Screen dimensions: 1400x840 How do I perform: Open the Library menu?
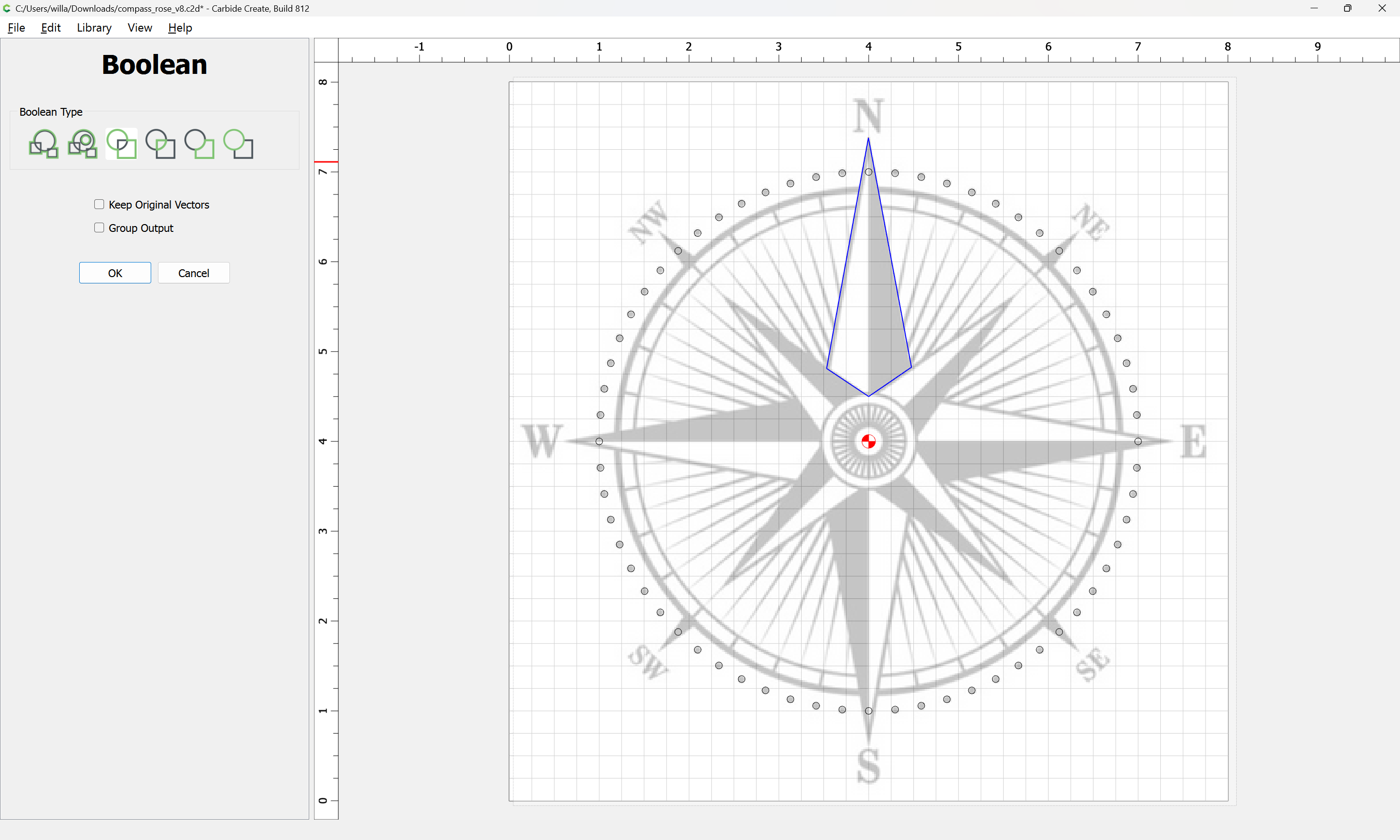pyautogui.click(x=94, y=28)
